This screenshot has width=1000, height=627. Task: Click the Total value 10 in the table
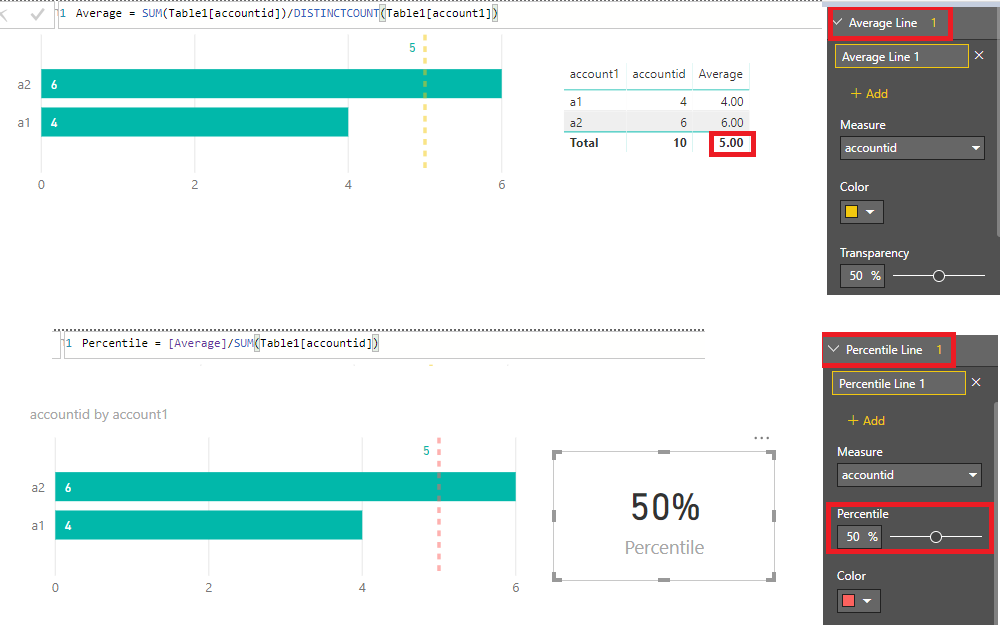coord(680,143)
